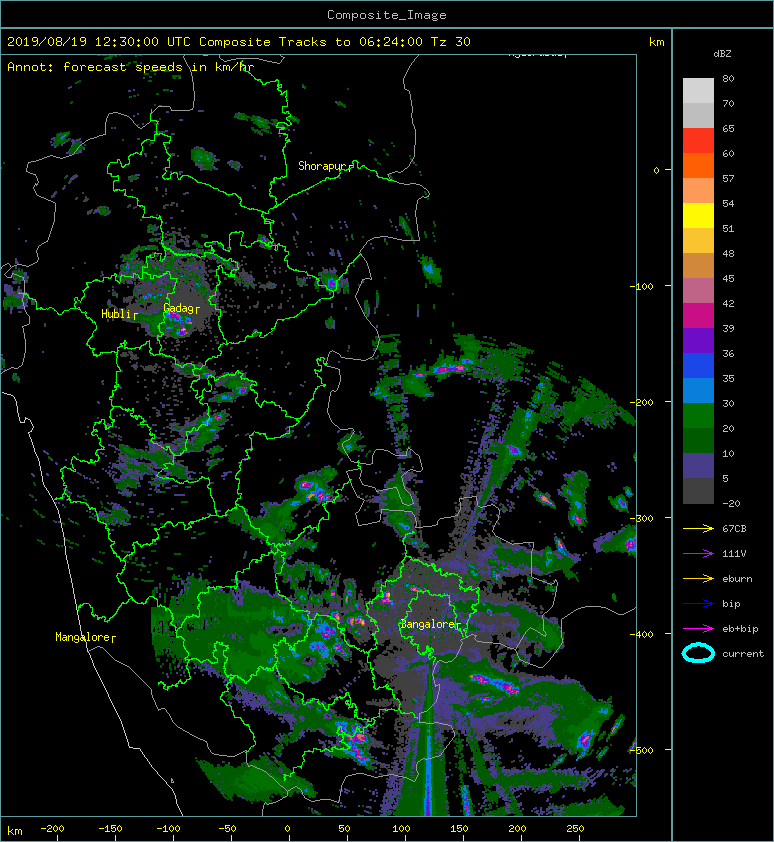Click the -300 tick on vertical axis
This screenshot has width=774, height=842.
pyautogui.click(x=641, y=518)
